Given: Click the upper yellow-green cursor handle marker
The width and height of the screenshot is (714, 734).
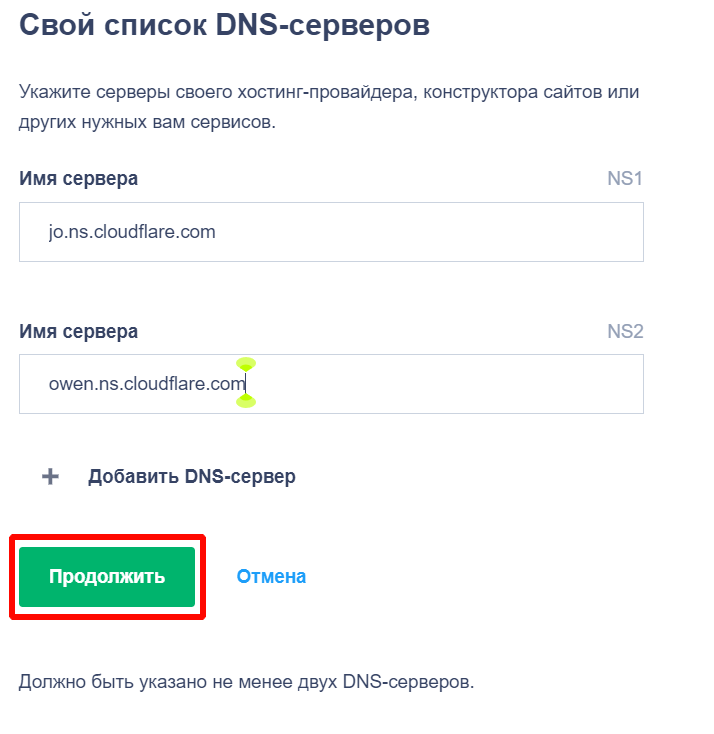Looking at the screenshot, I should [x=246, y=364].
